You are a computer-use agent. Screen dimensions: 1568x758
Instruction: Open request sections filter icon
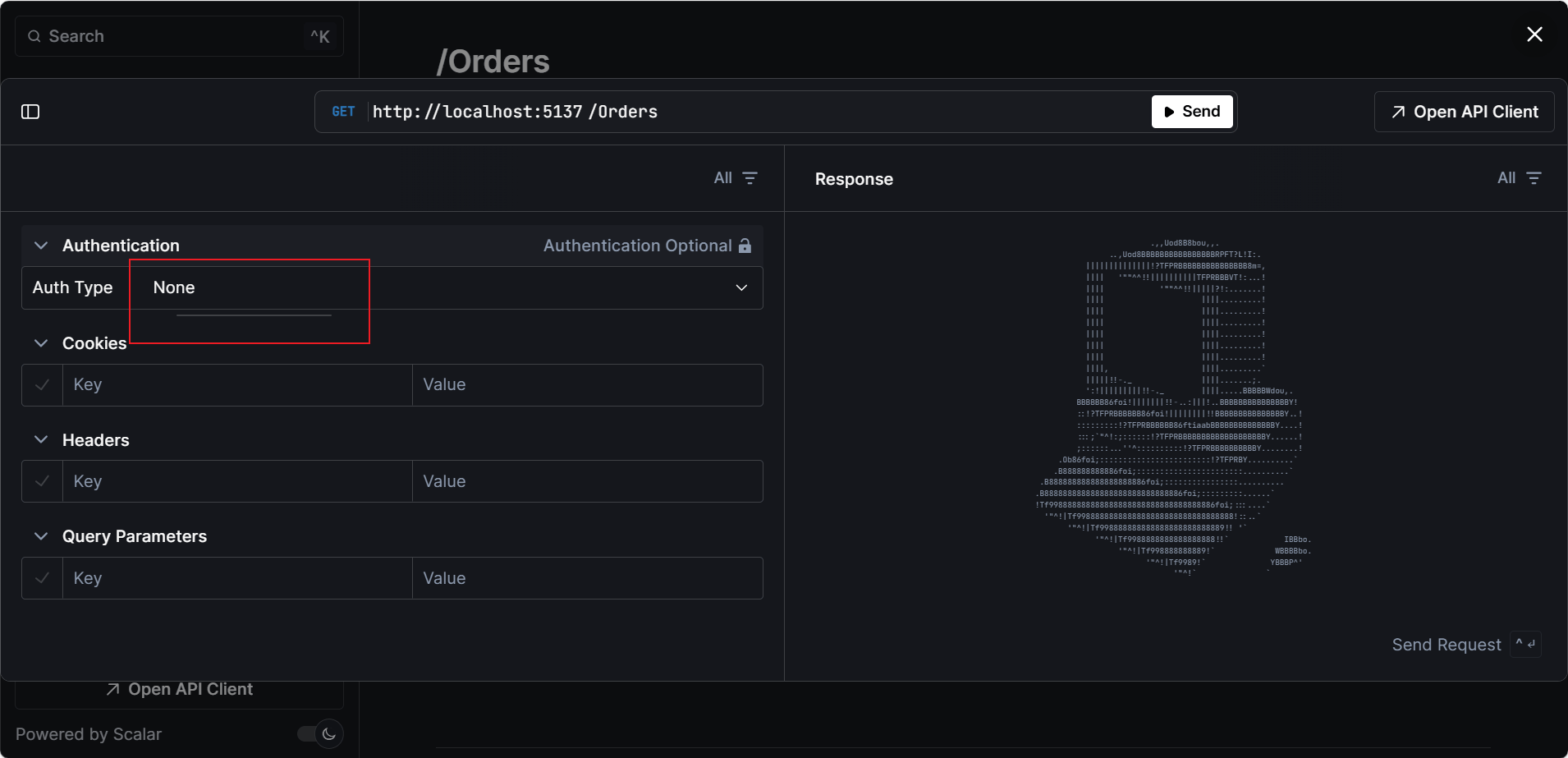pos(750,178)
